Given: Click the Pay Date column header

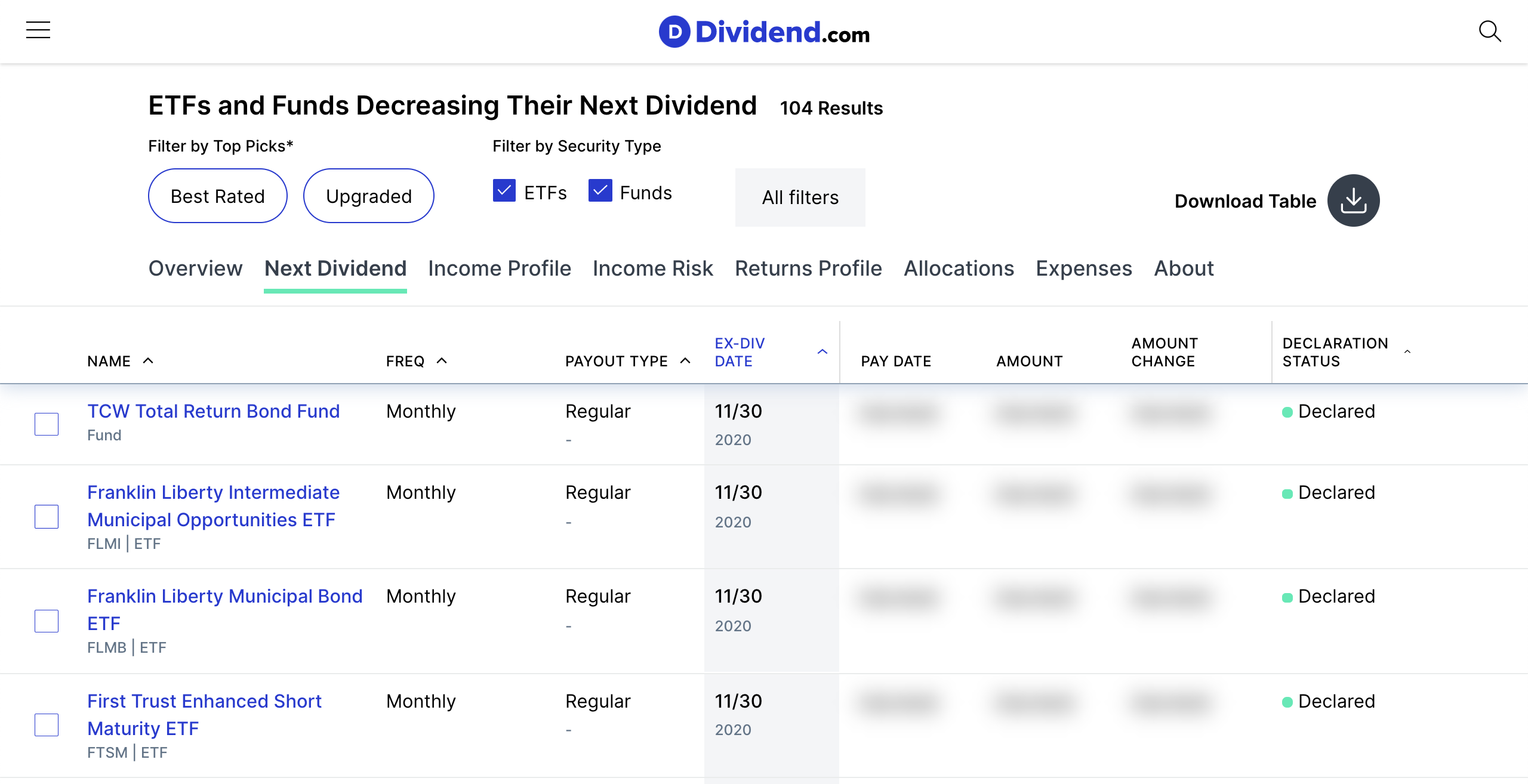Looking at the screenshot, I should [896, 361].
